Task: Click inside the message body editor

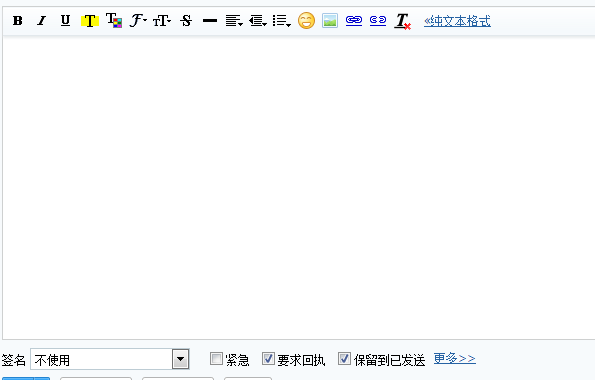Action: point(299,188)
